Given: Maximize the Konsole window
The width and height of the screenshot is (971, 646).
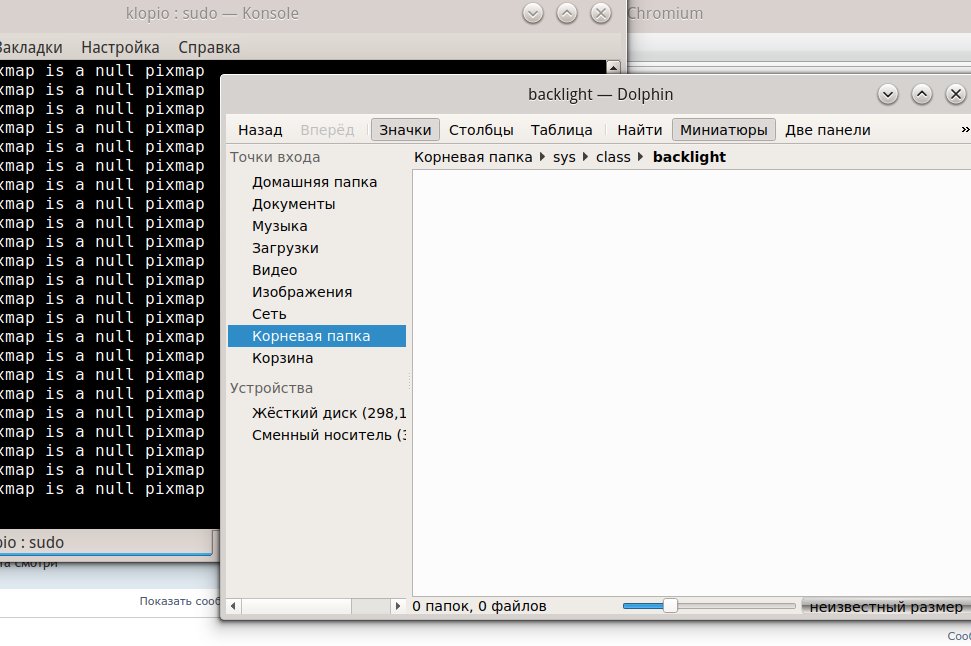Looking at the screenshot, I should click(567, 13).
